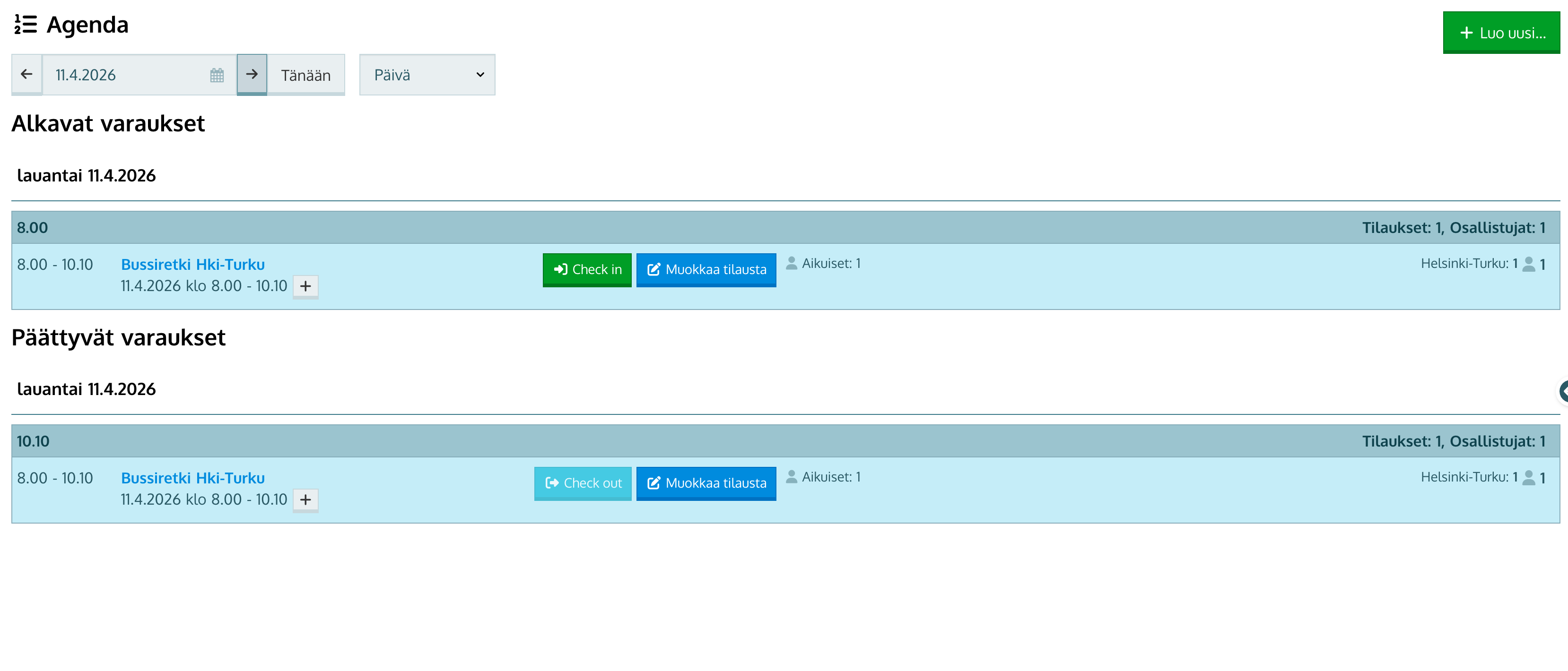Click the Agenda list icon
The image size is (1568, 671).
(x=26, y=25)
